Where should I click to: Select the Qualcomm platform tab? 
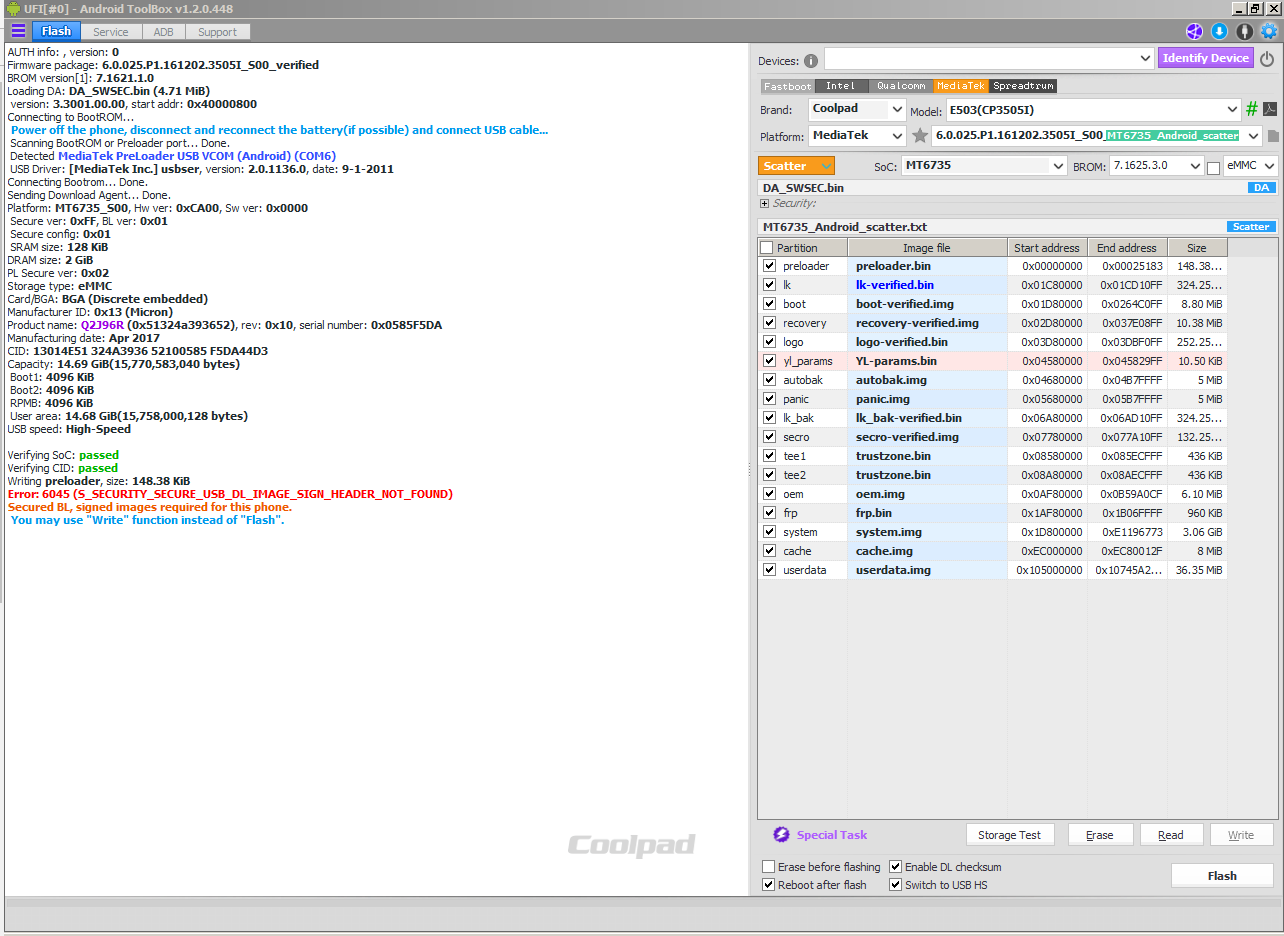pos(901,86)
